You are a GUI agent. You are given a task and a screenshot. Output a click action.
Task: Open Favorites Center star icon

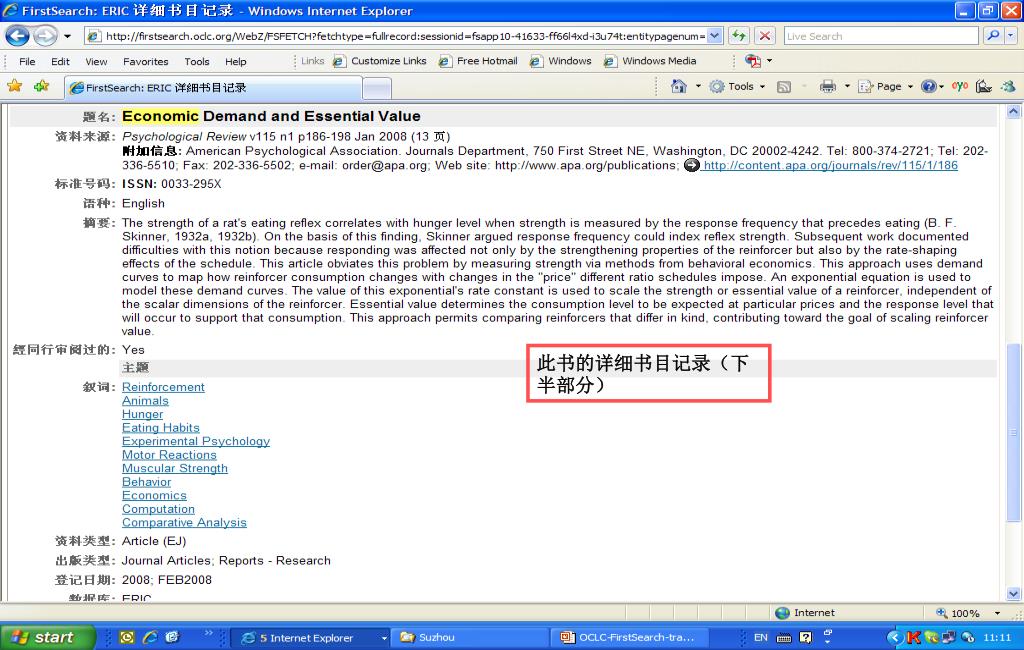tap(14, 86)
